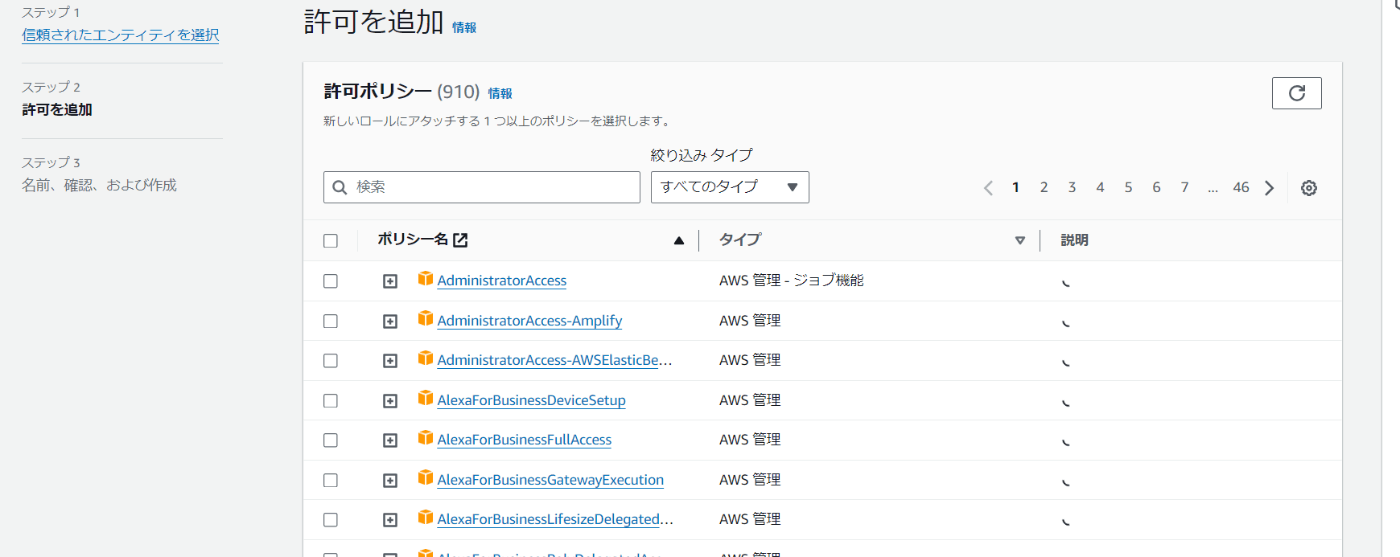The height and width of the screenshot is (557, 1400).
Task: Sort by タイプ column arrow
Action: pos(1020,240)
